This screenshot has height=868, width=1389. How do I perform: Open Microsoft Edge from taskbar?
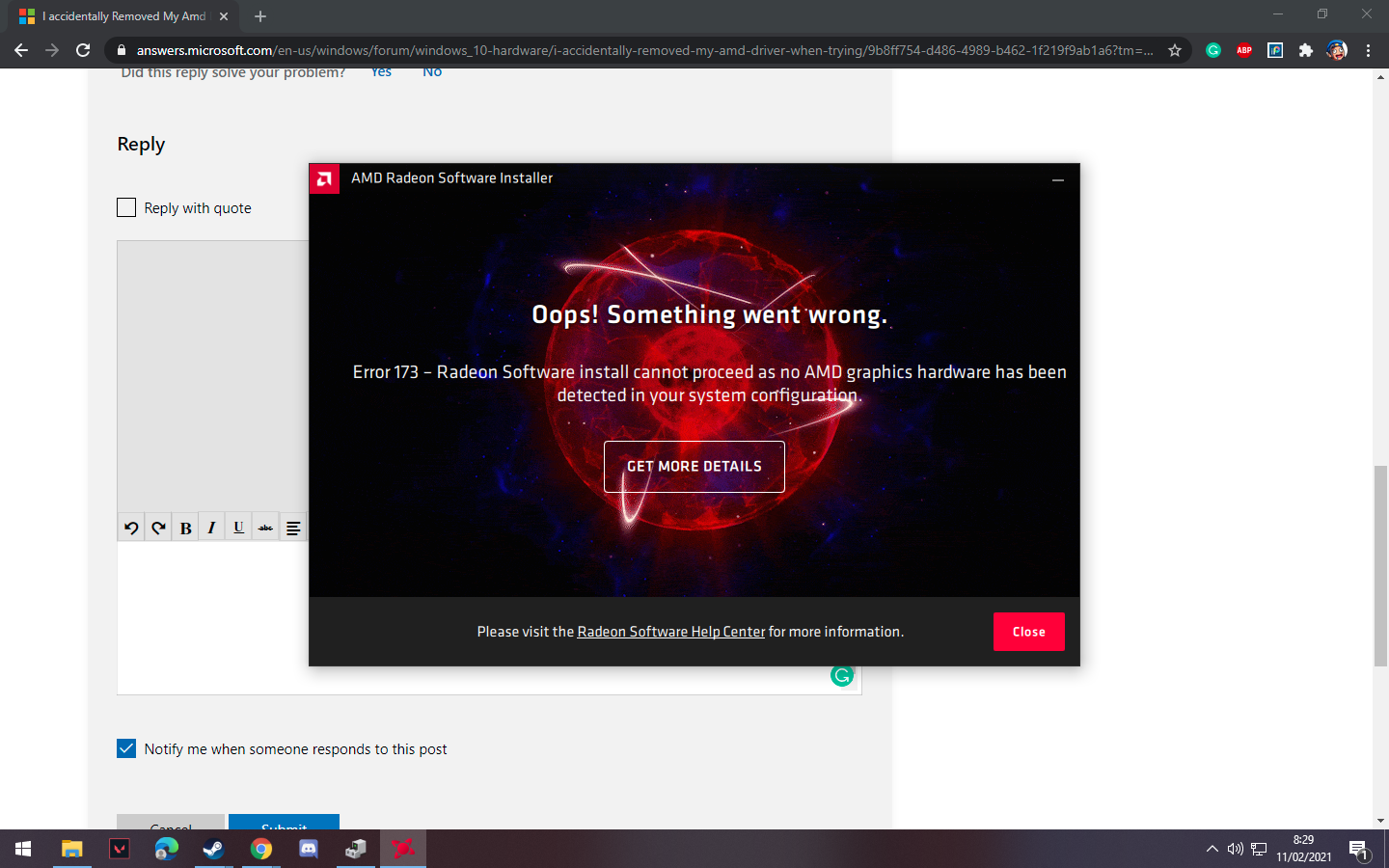167,849
